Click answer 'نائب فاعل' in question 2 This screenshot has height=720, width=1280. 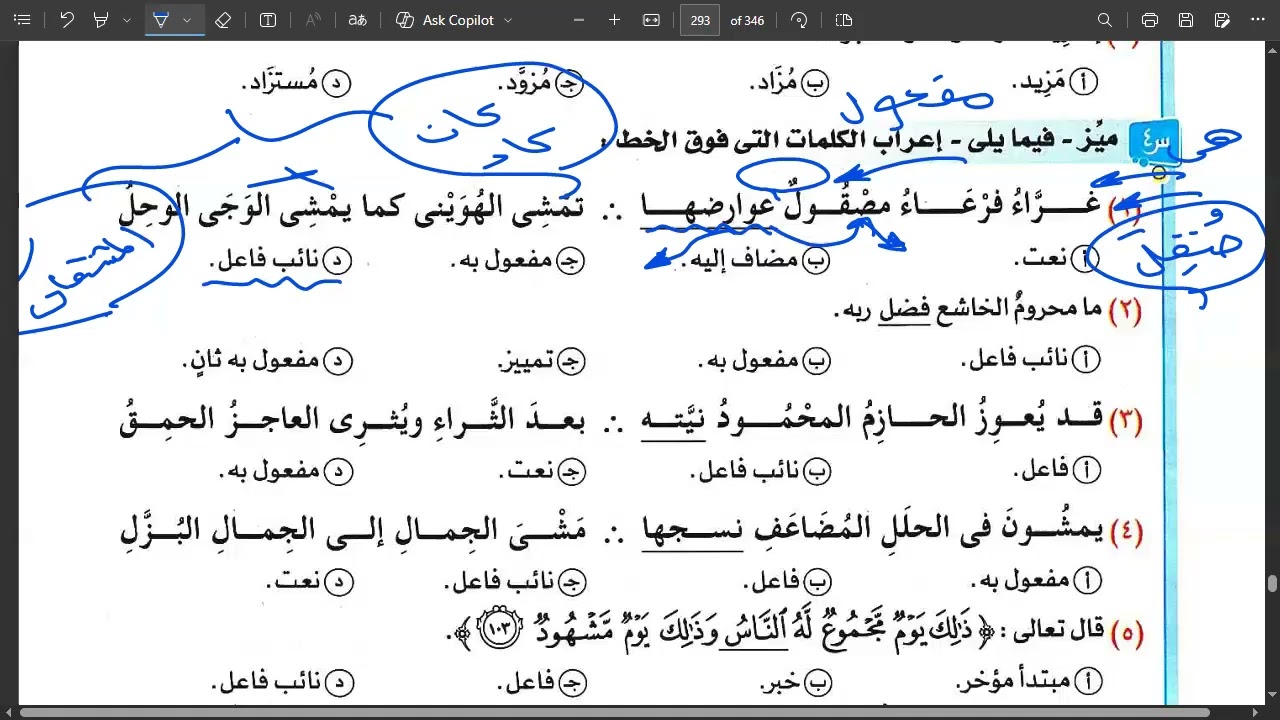1031,360
